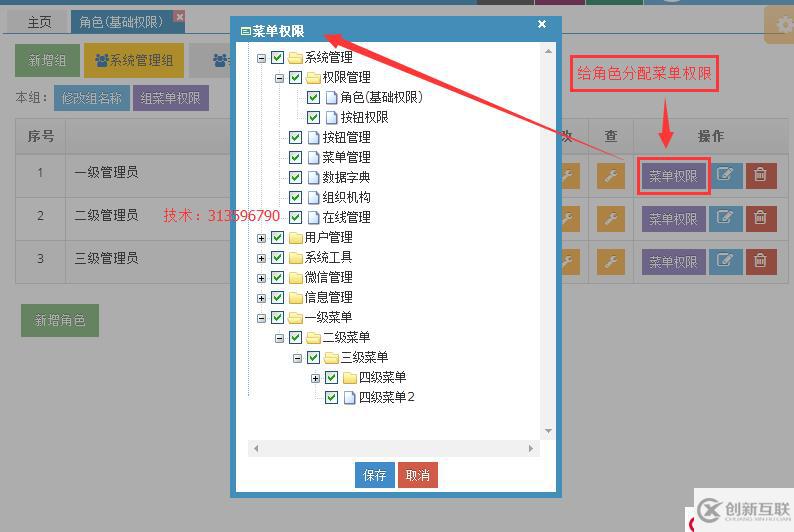Toggle the 四级菜单2 checkbox
Image resolution: width=794 pixels, height=532 pixels.
[331, 398]
